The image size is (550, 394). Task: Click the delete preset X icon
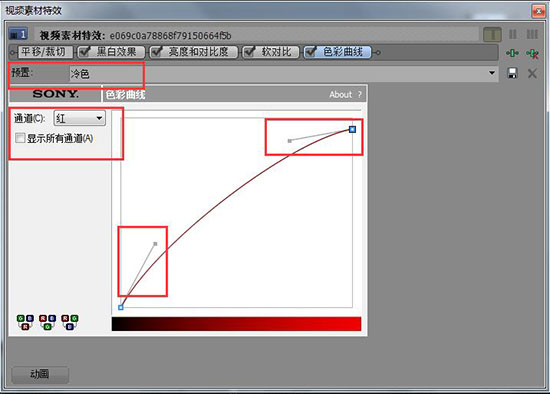pos(532,73)
